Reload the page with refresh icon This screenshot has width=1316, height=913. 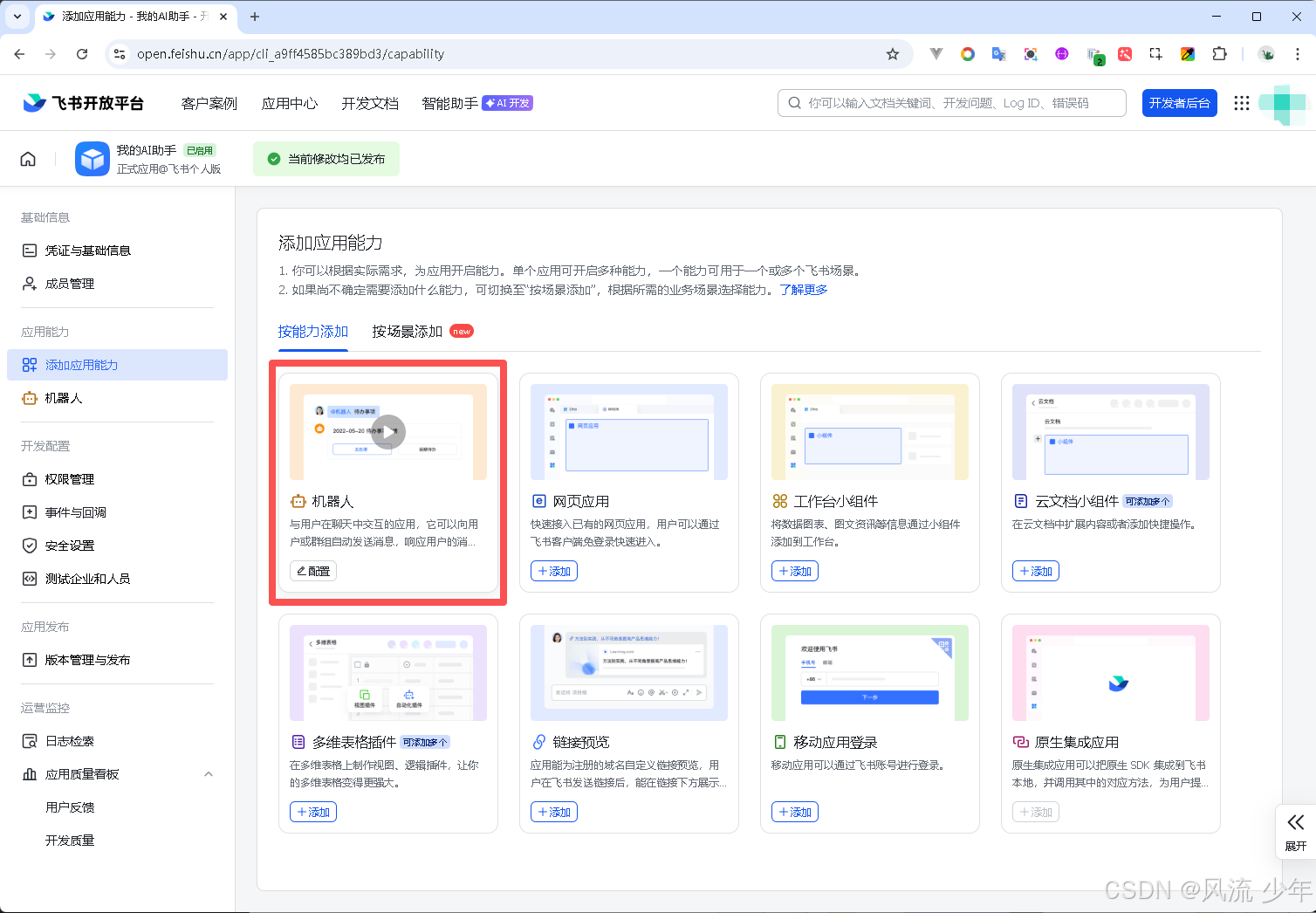pyautogui.click(x=82, y=54)
